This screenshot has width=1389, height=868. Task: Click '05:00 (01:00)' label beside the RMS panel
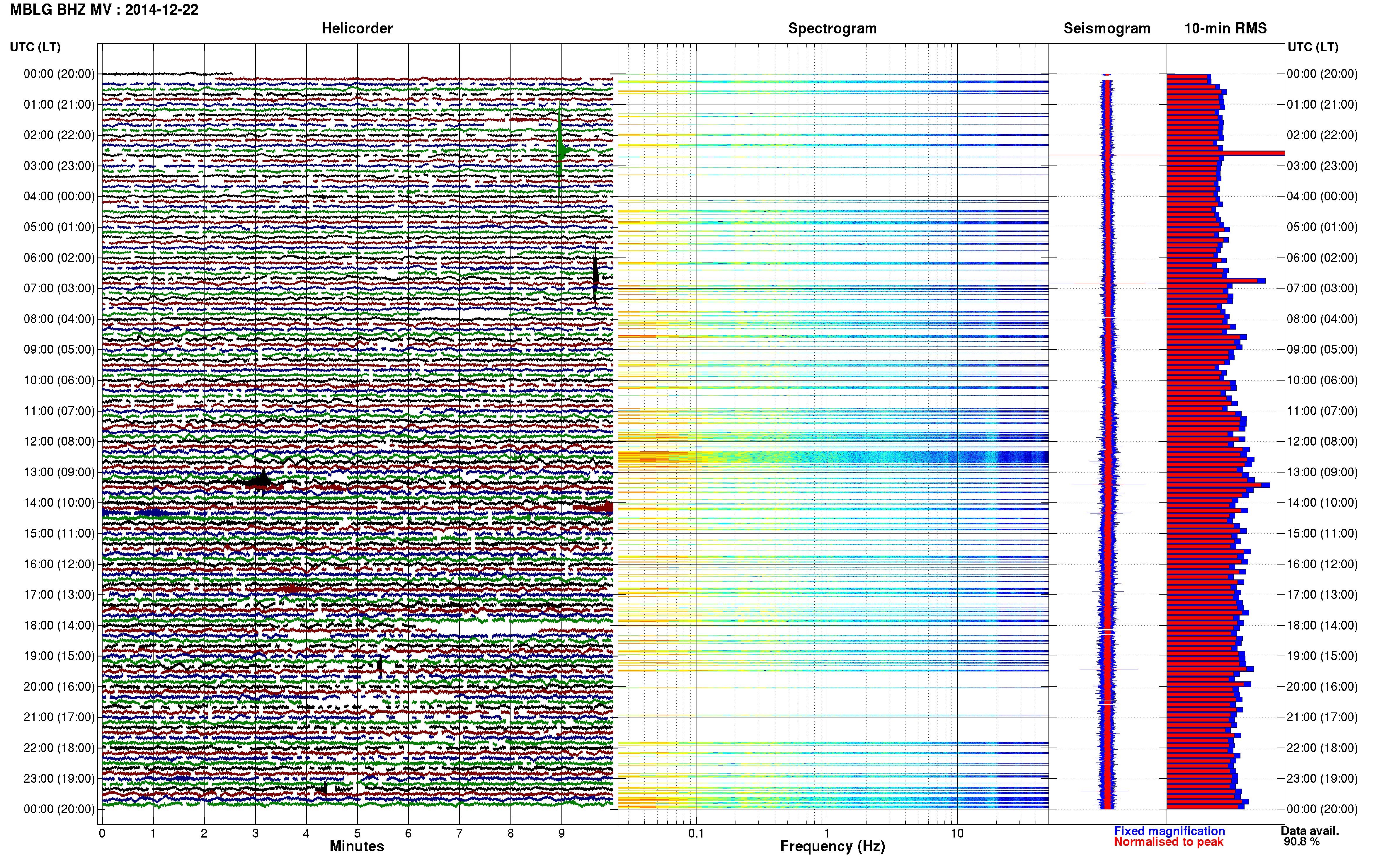(1322, 227)
